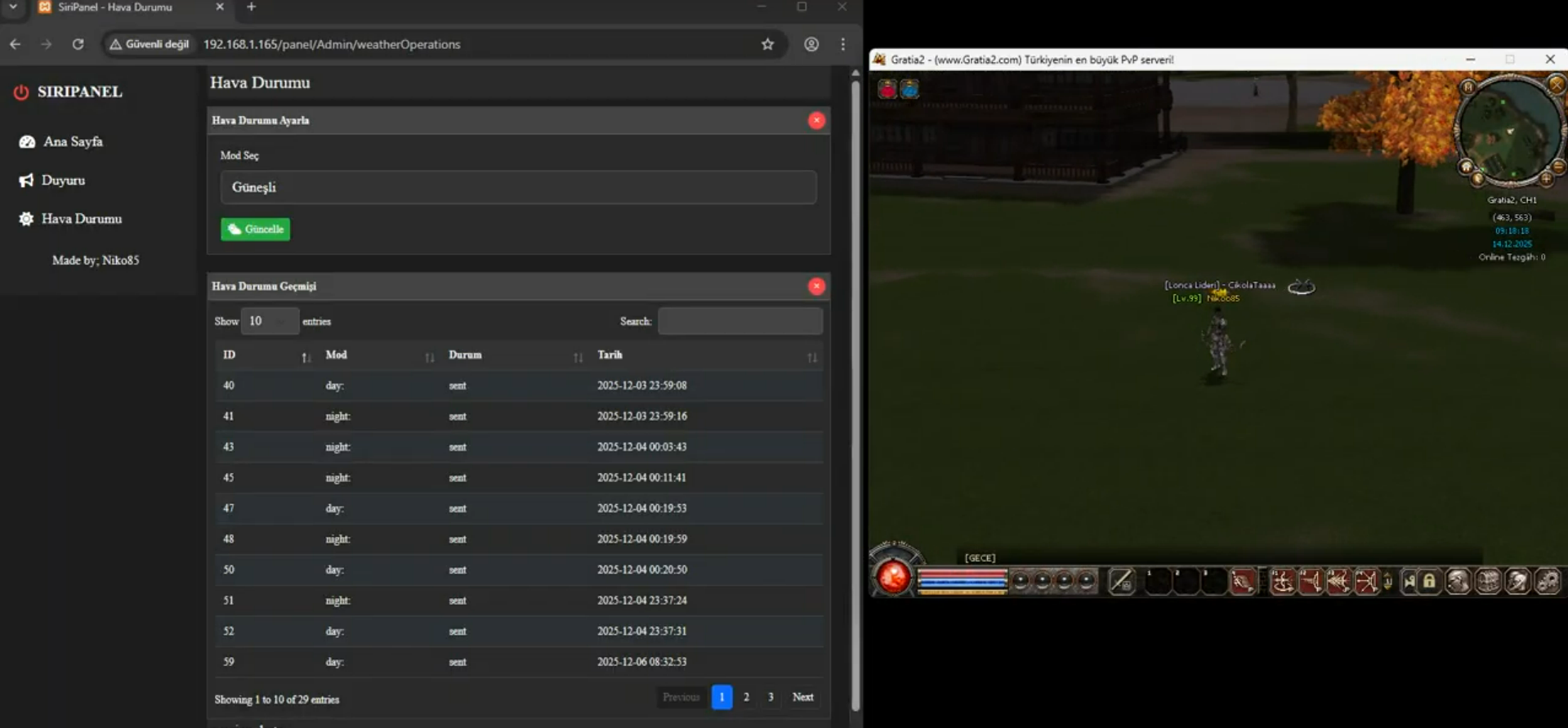
Task: Go to page 2 of the table
Action: (x=746, y=697)
